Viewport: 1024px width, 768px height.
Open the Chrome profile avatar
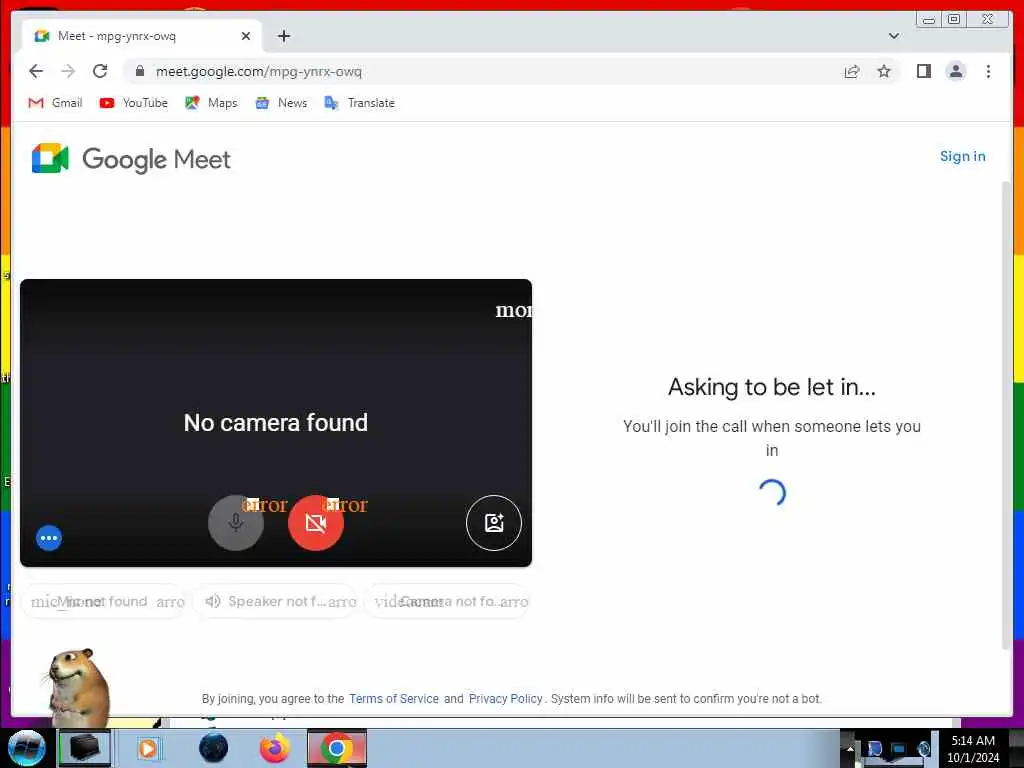point(955,71)
